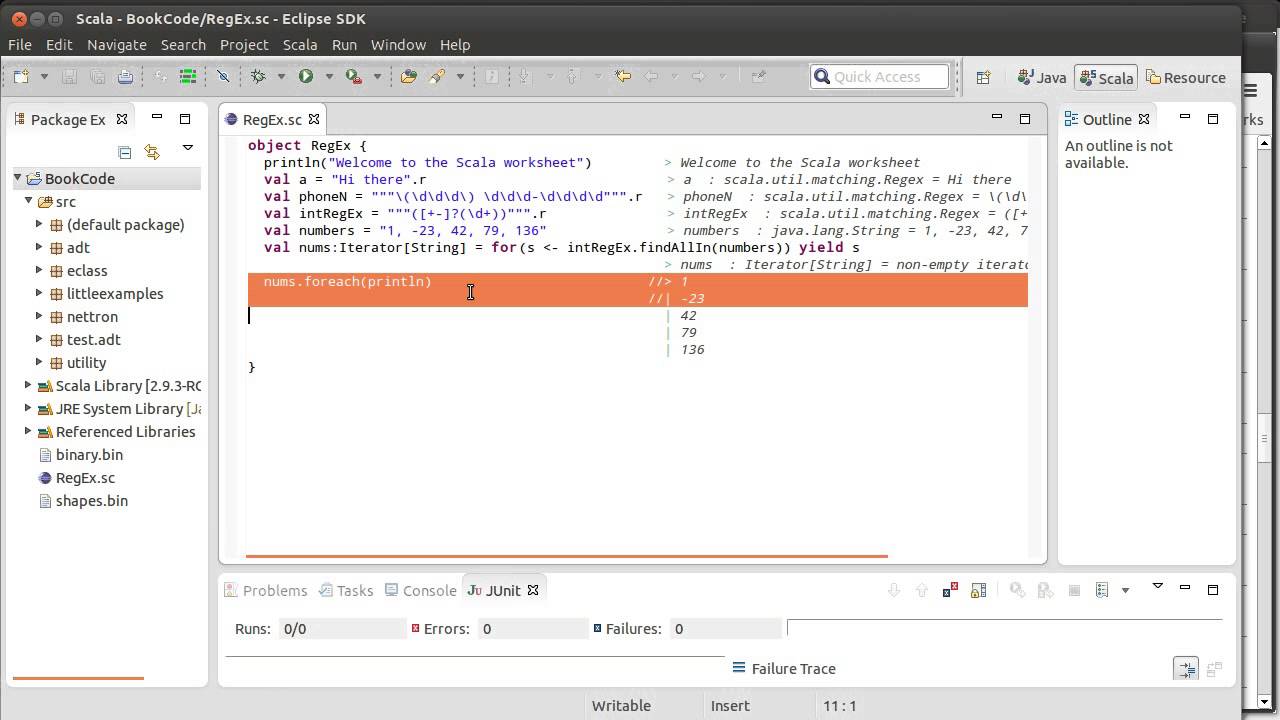Open the Edit menu
The width and height of the screenshot is (1280, 720).
click(x=59, y=45)
